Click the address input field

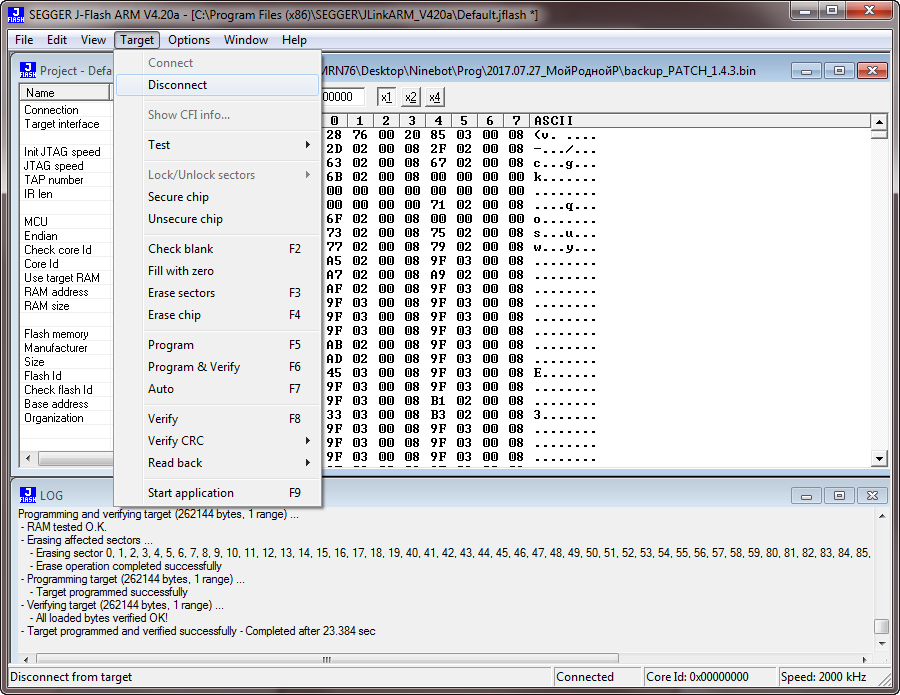(344, 97)
